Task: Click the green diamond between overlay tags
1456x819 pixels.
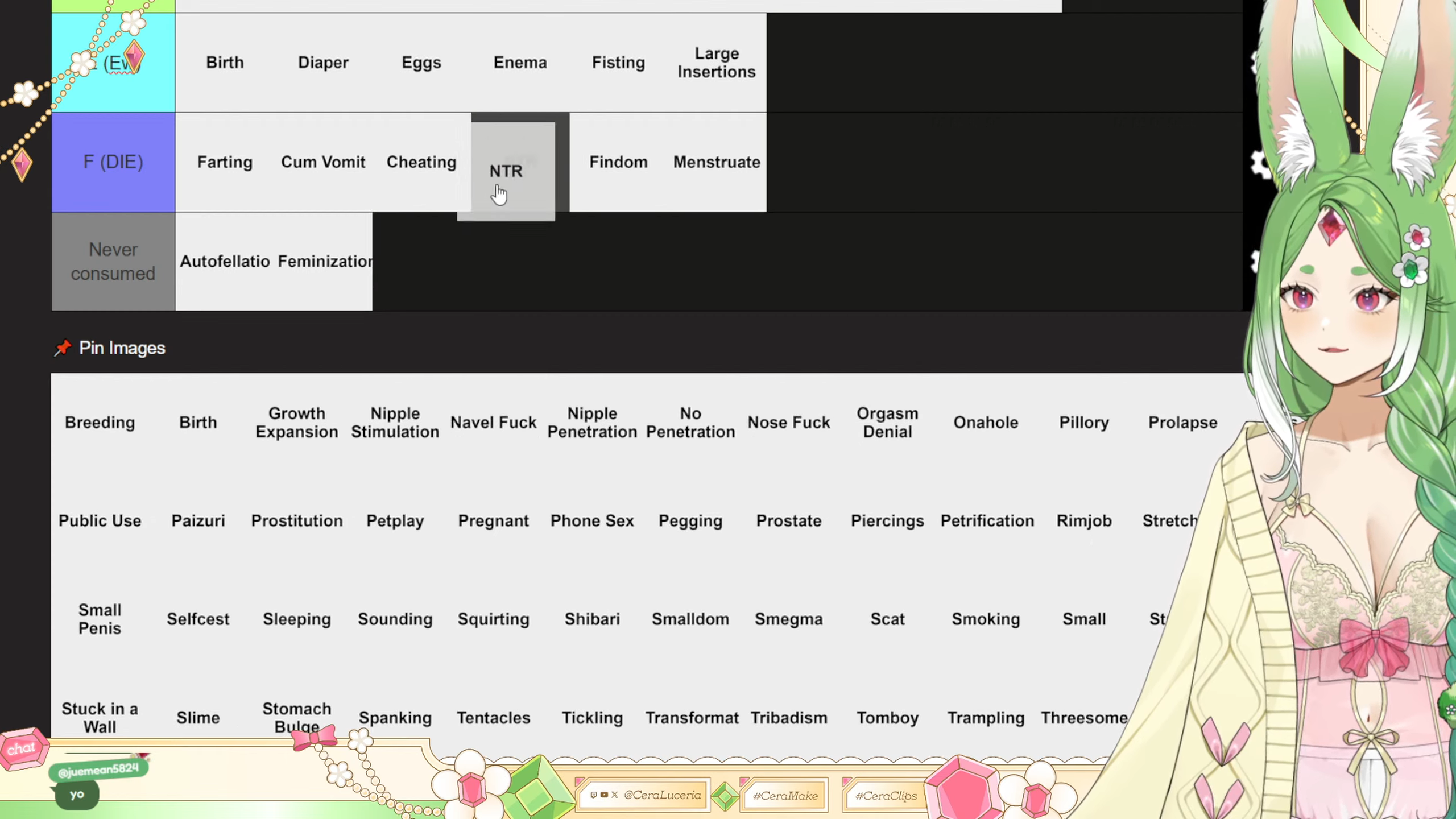Action: click(x=725, y=796)
